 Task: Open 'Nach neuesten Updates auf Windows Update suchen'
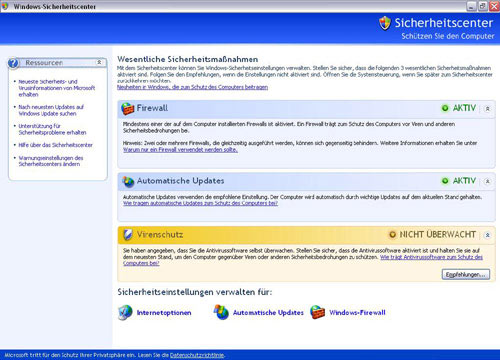(x=51, y=110)
